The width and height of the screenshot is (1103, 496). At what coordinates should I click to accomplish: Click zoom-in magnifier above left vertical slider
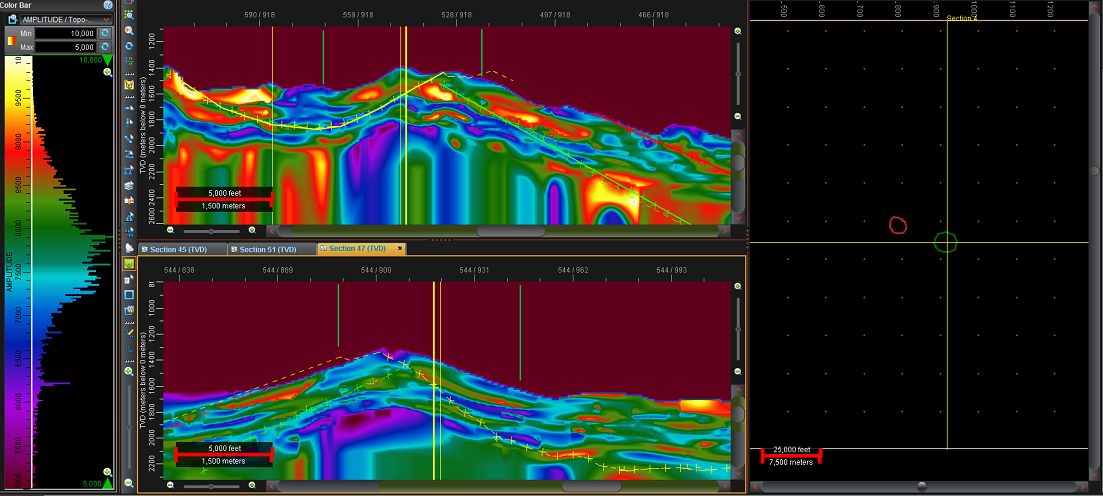pyautogui.click(x=129, y=371)
